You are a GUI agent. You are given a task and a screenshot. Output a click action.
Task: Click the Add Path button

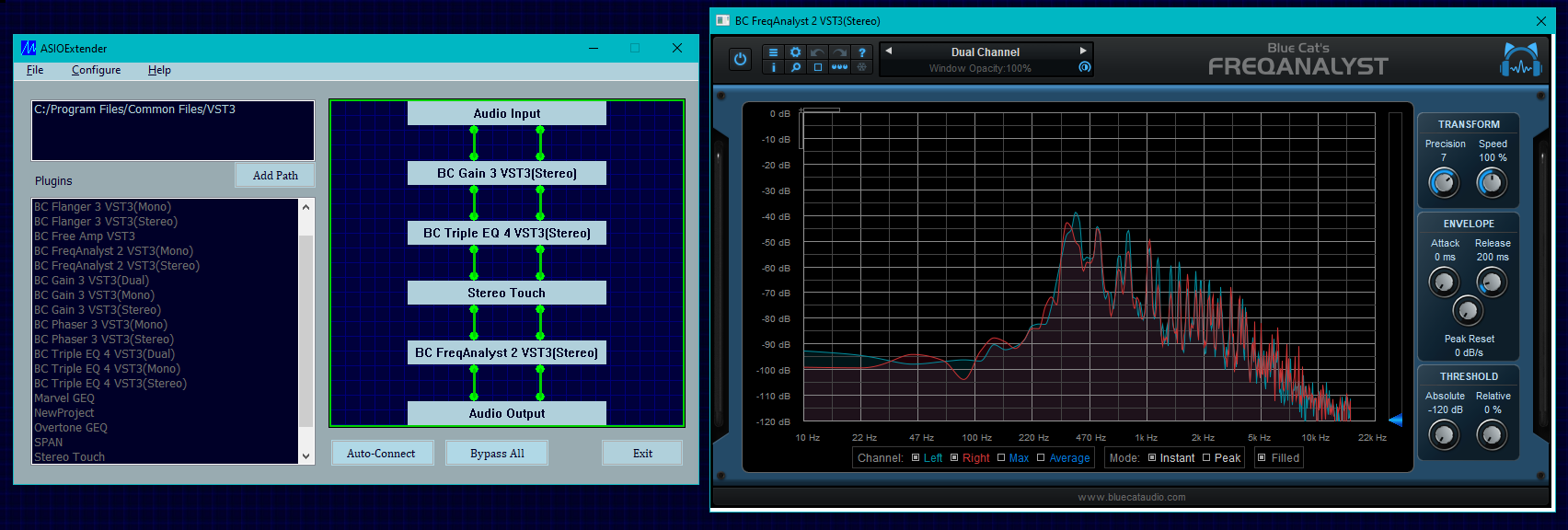275,175
